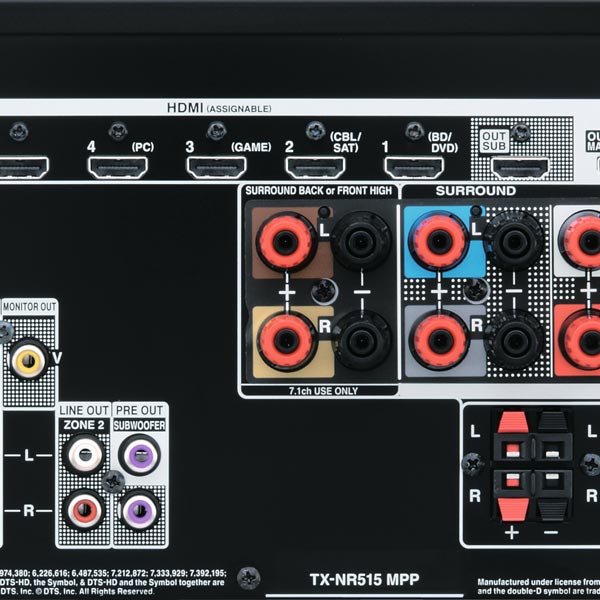Screen dimensions: 600x600
Task: Click the SURROUND BACK or FRONT HIGH label
Action: [x=318, y=191]
